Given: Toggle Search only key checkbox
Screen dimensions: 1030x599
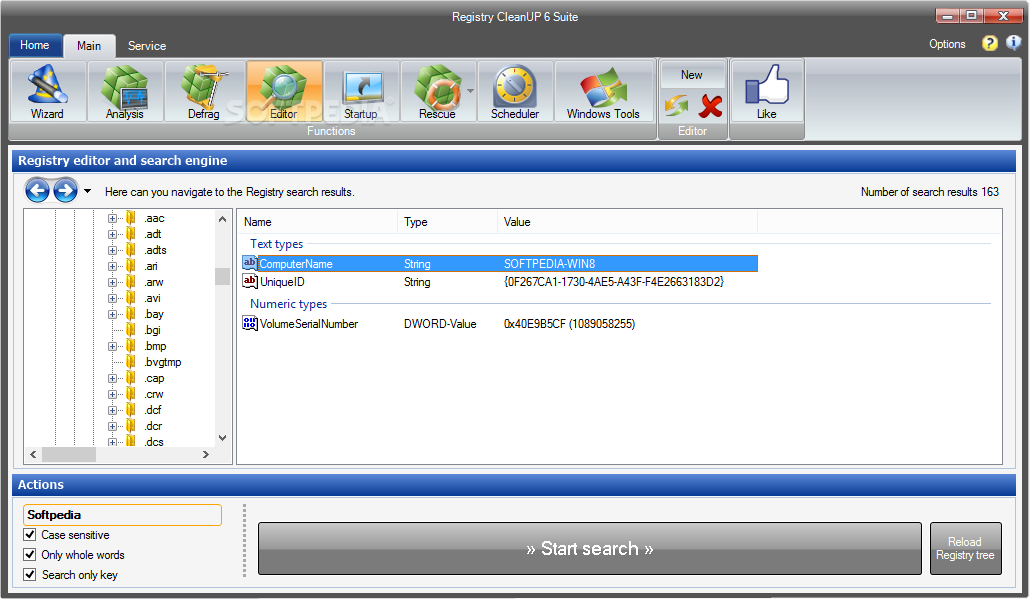Looking at the screenshot, I should pyautogui.click(x=30, y=574).
